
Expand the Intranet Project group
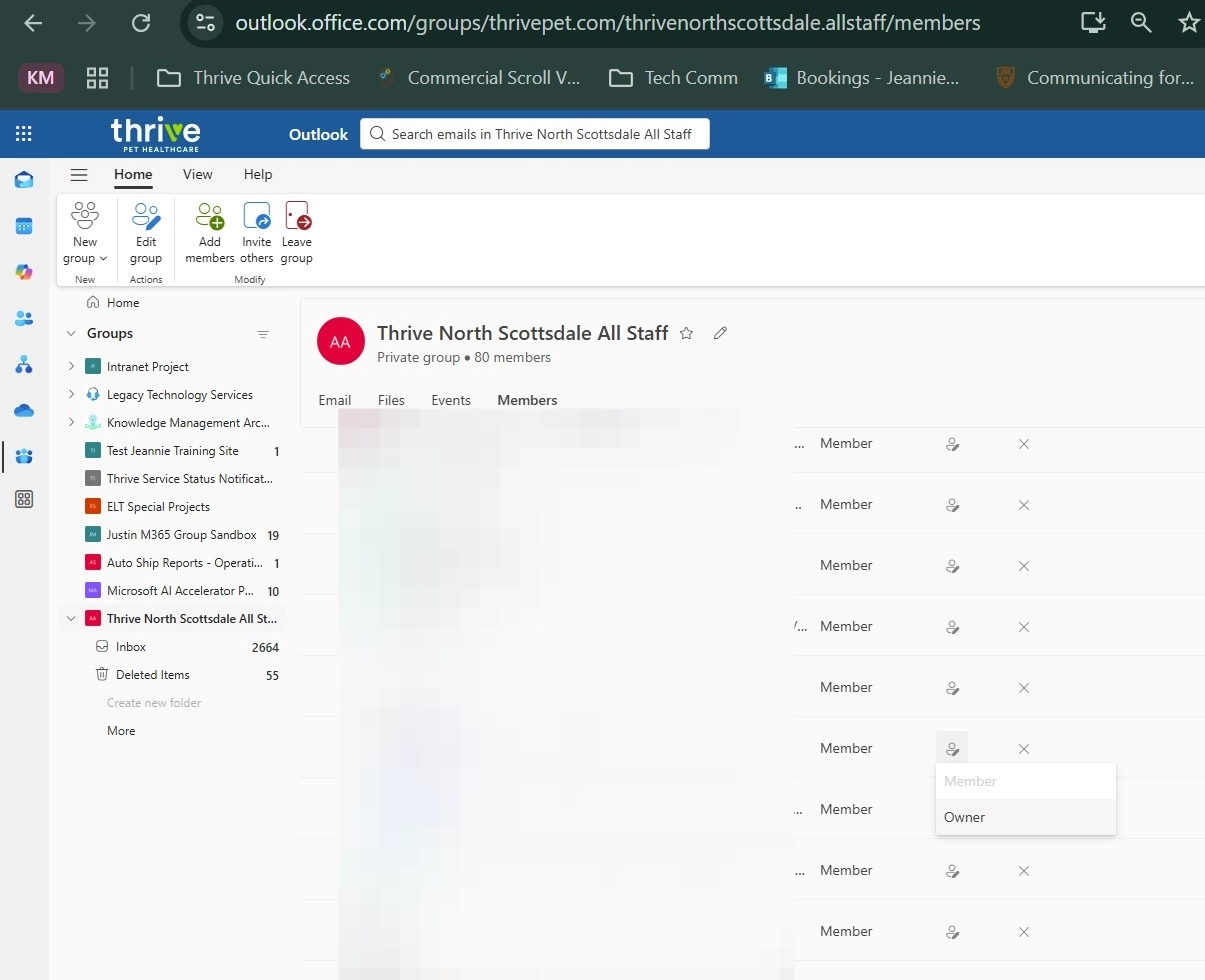click(x=71, y=367)
